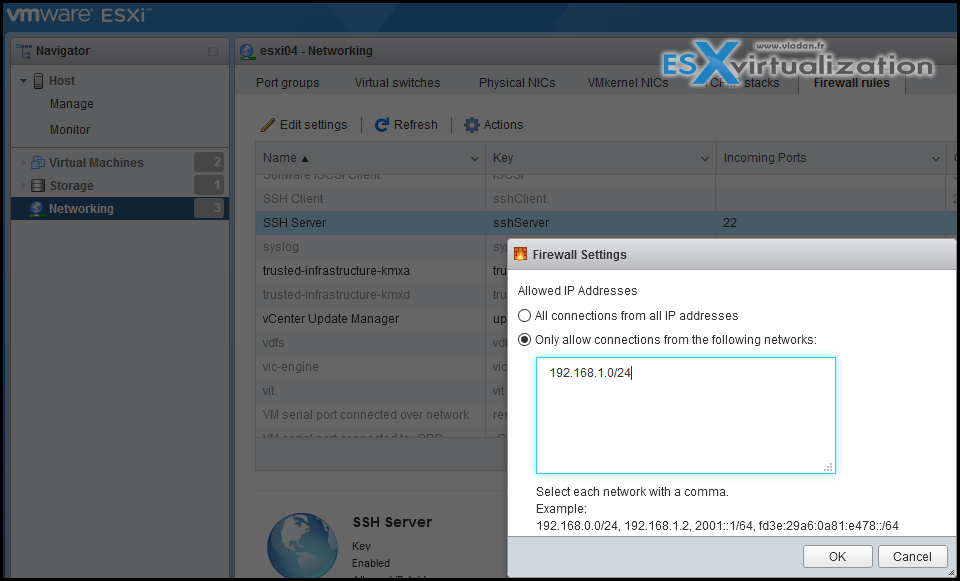The height and width of the screenshot is (581, 960).
Task: Collapse the Host tree node
Action: click(x=23, y=81)
